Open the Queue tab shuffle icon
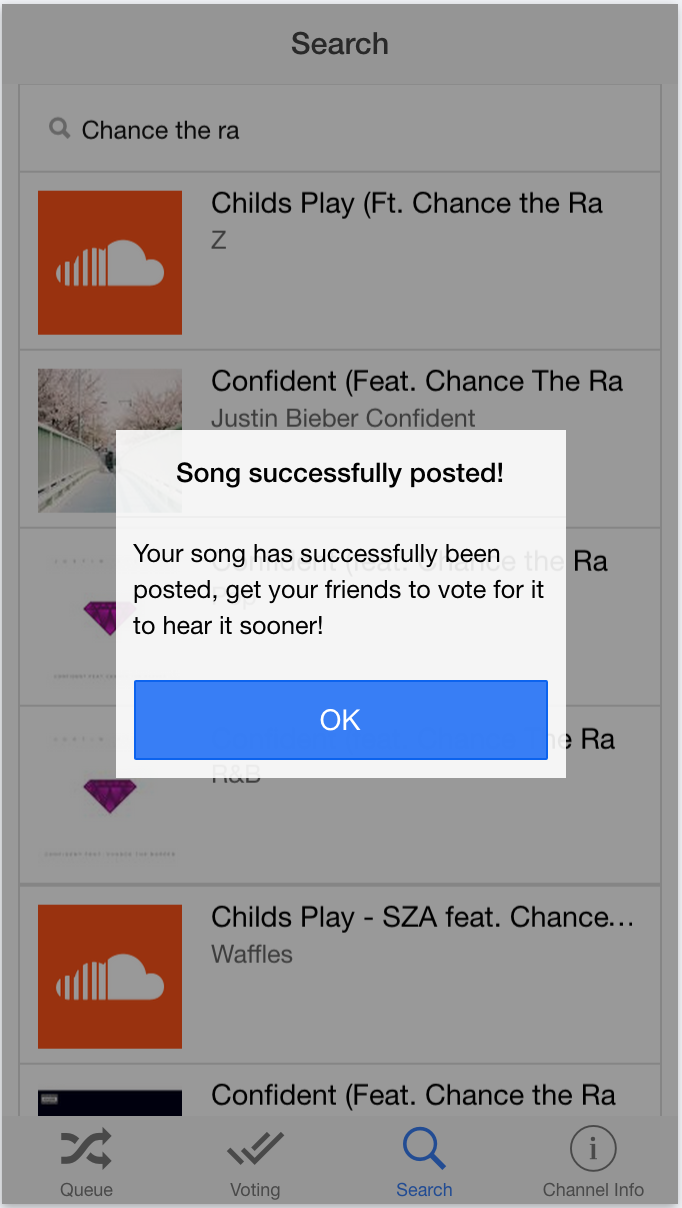Screen dimensions: 682x1208 coord(86,1151)
